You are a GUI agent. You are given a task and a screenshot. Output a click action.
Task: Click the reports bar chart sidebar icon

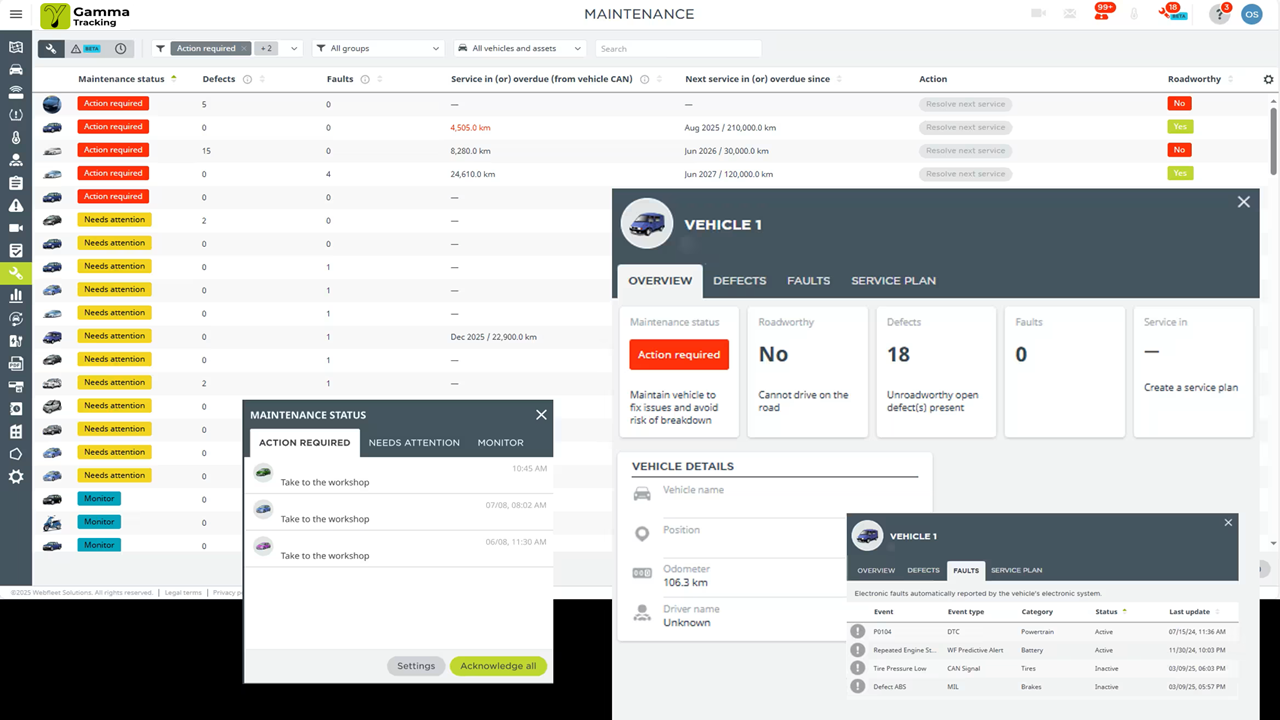tap(16, 296)
